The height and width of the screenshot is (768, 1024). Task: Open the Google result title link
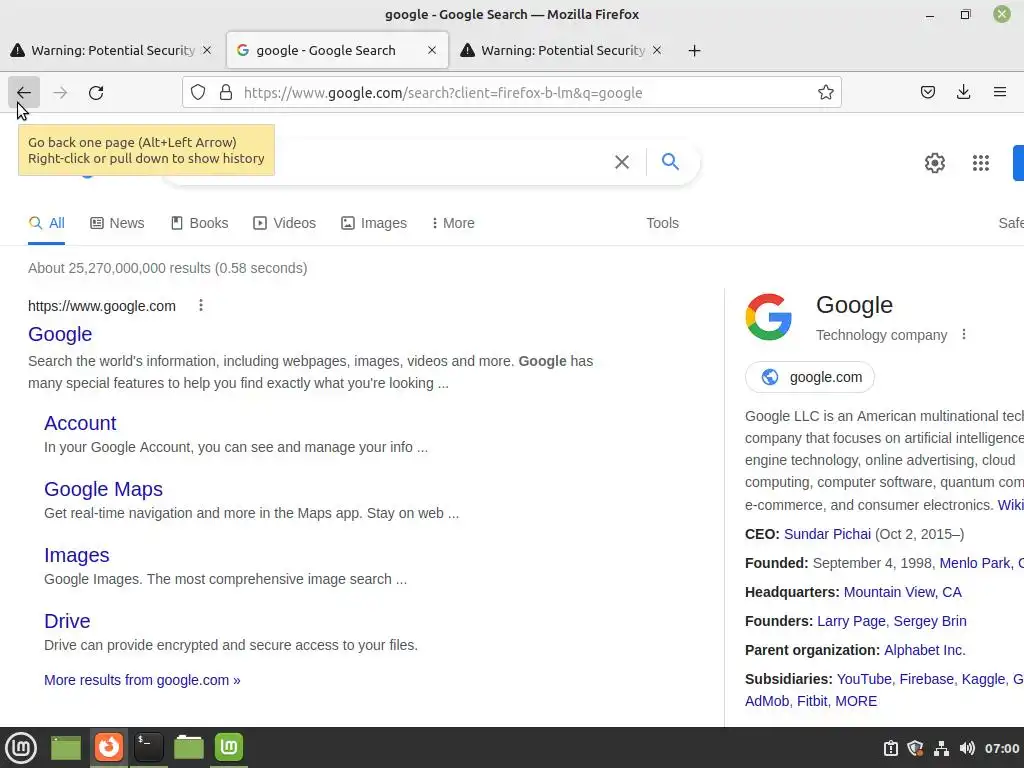click(x=60, y=334)
